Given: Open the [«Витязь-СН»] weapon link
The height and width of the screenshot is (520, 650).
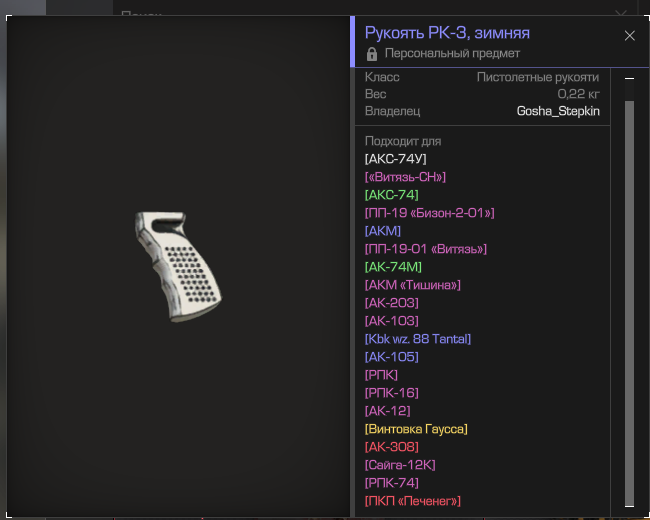Looking at the screenshot, I should click(x=405, y=177).
